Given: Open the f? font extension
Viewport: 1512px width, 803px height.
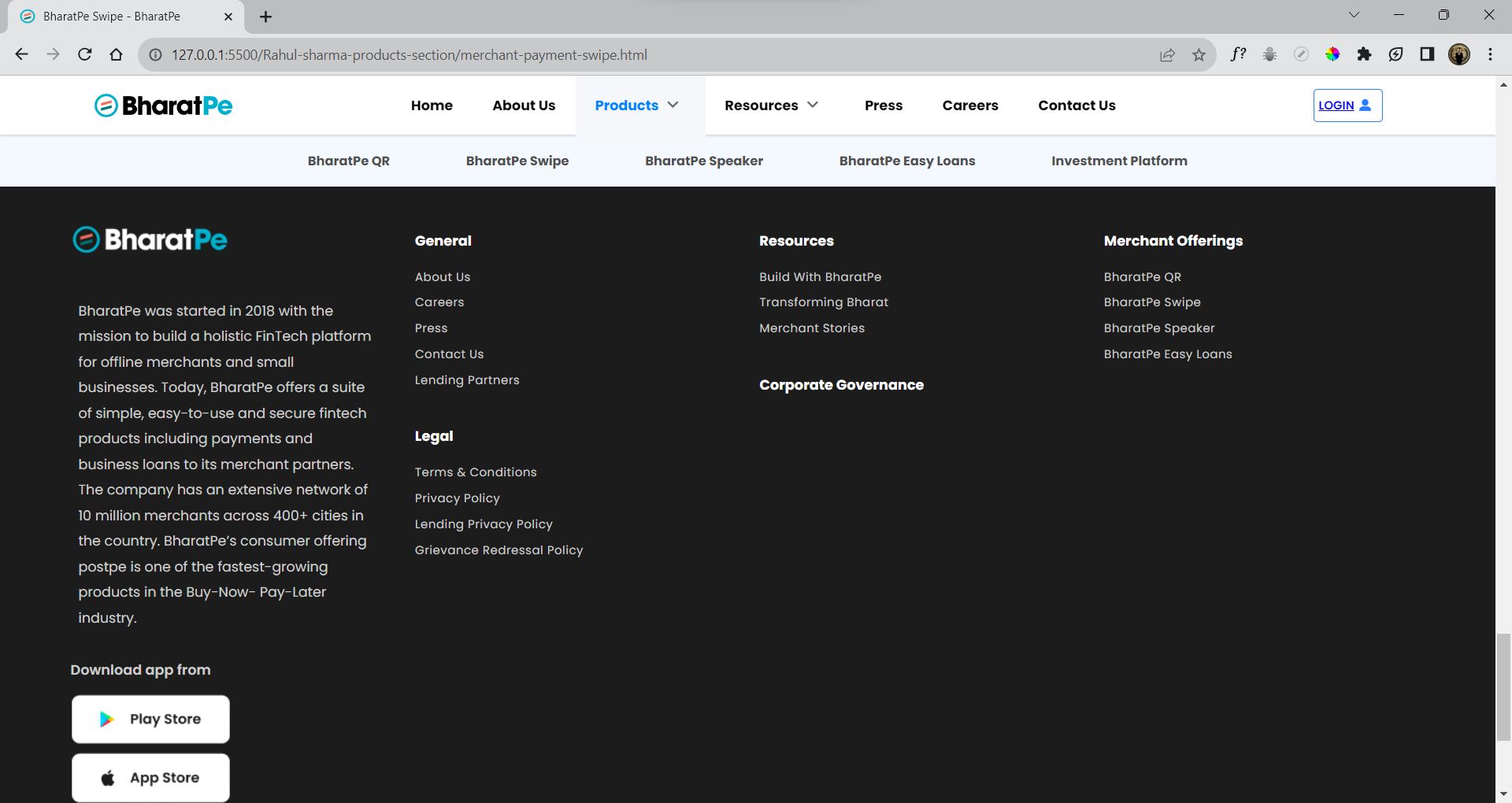Looking at the screenshot, I should tap(1238, 54).
